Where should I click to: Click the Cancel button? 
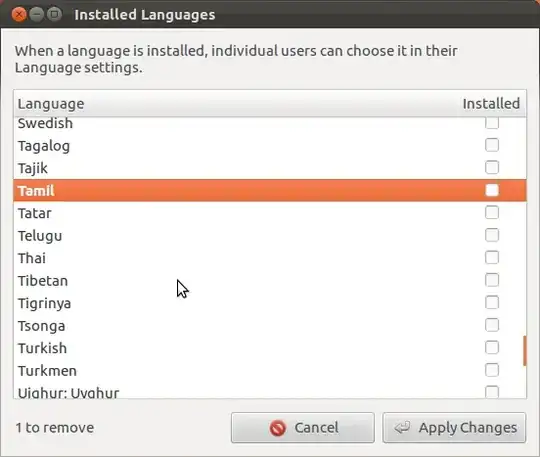(303, 428)
